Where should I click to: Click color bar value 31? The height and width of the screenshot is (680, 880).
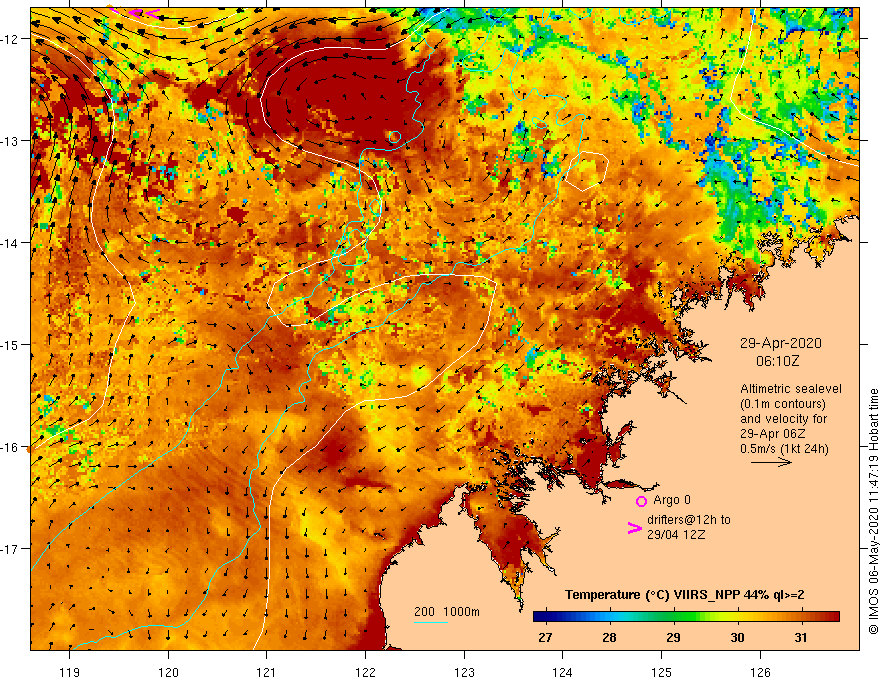point(800,637)
